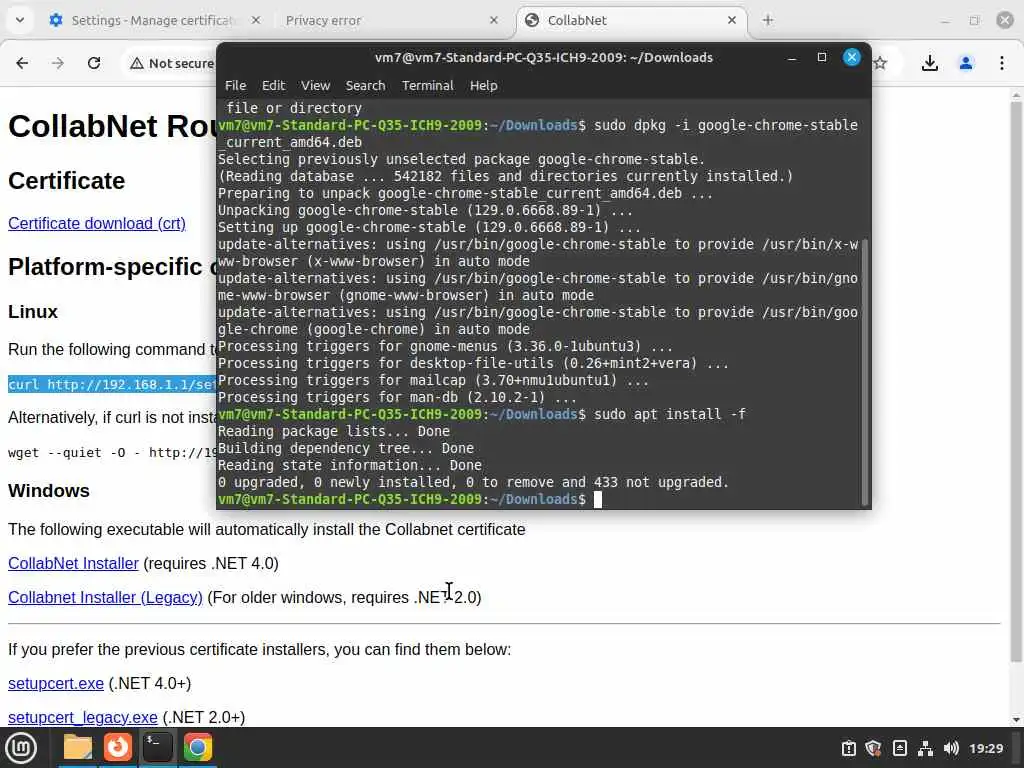Open the Linux Mint start menu

coord(21,748)
